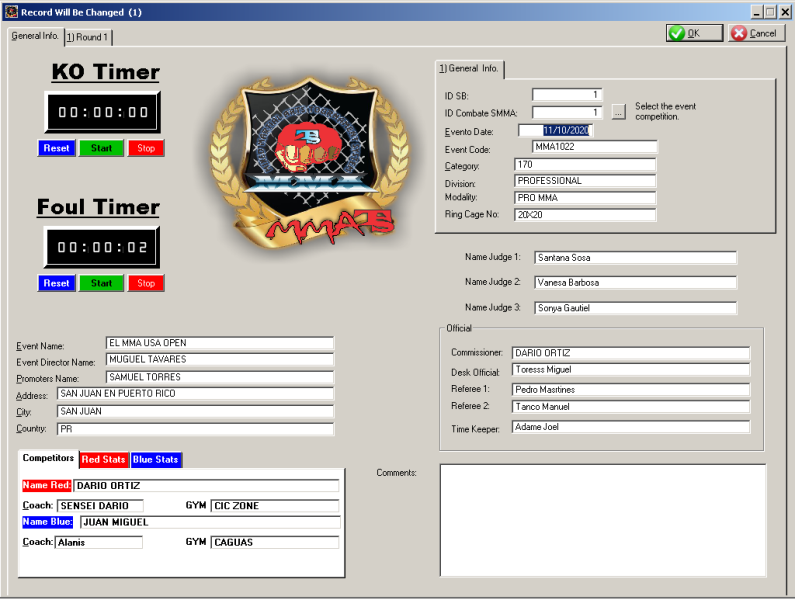This screenshot has width=795, height=600.
Task: Click the ID SB field
Action: 567,94
